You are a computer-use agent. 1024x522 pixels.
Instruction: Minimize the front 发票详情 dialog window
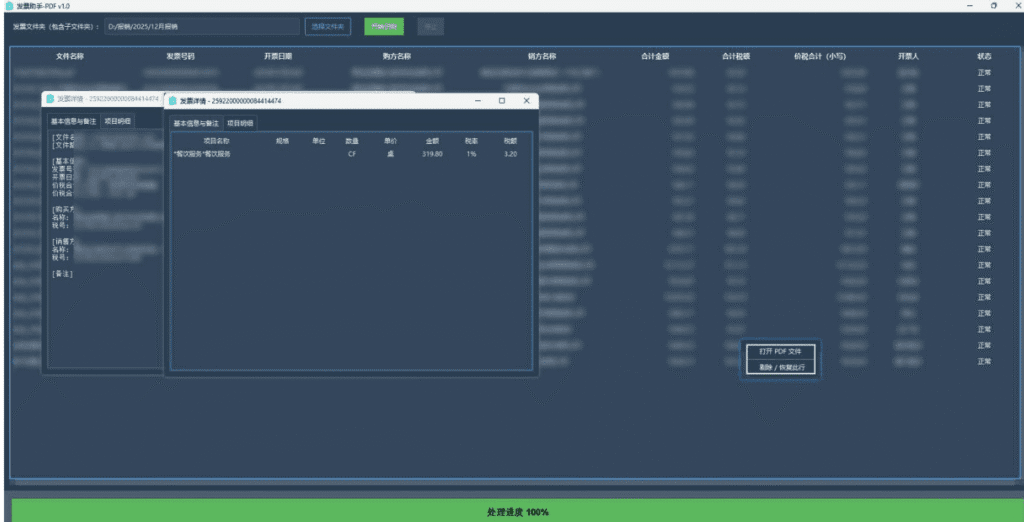coord(477,101)
